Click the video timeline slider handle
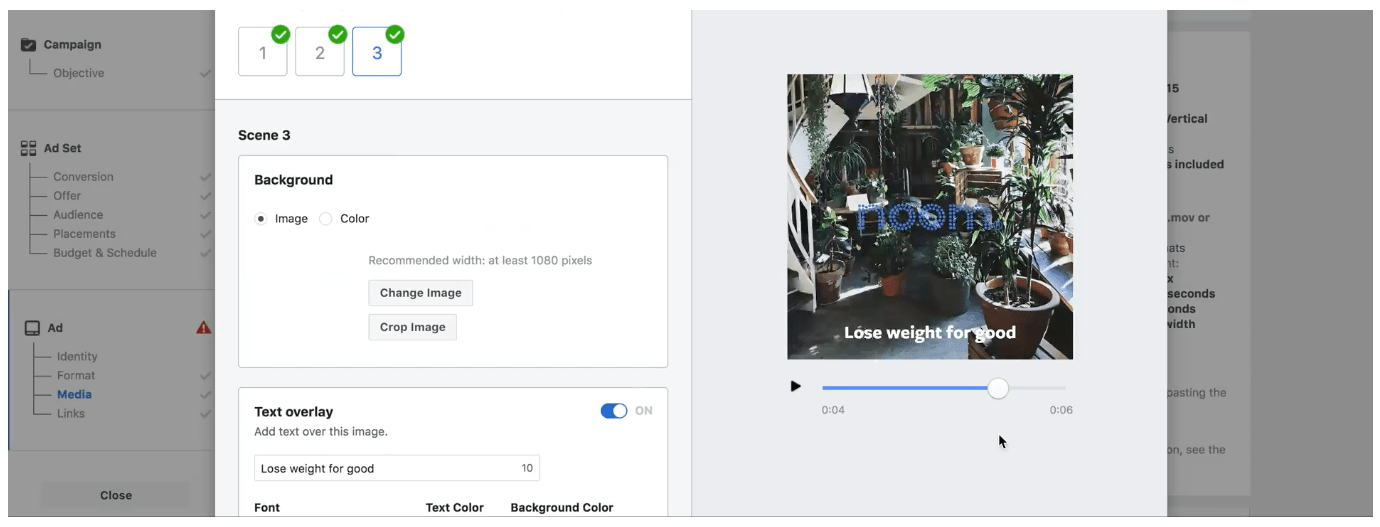 click(x=998, y=388)
